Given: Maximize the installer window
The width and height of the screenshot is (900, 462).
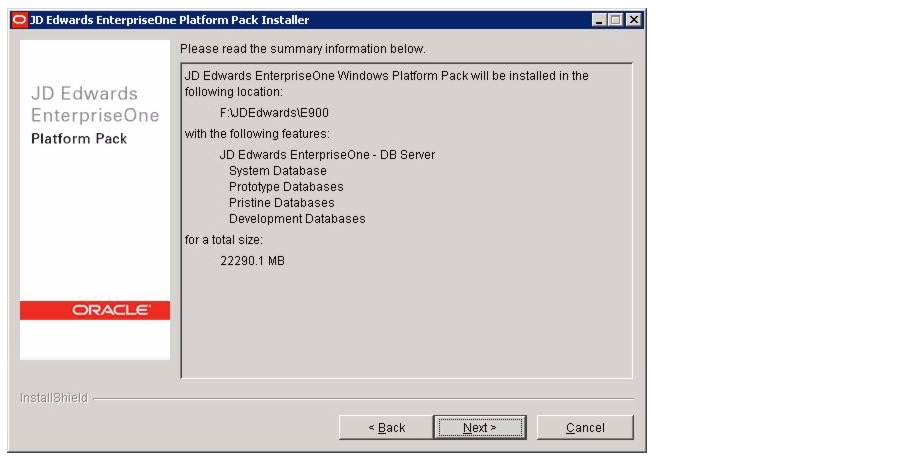Looking at the screenshot, I should tap(615, 20).
